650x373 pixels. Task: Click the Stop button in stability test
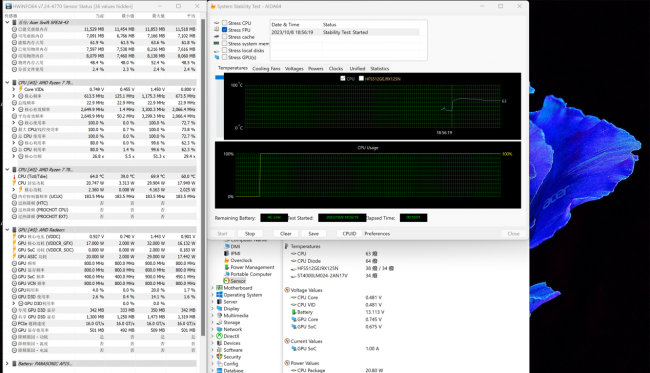pyautogui.click(x=250, y=234)
